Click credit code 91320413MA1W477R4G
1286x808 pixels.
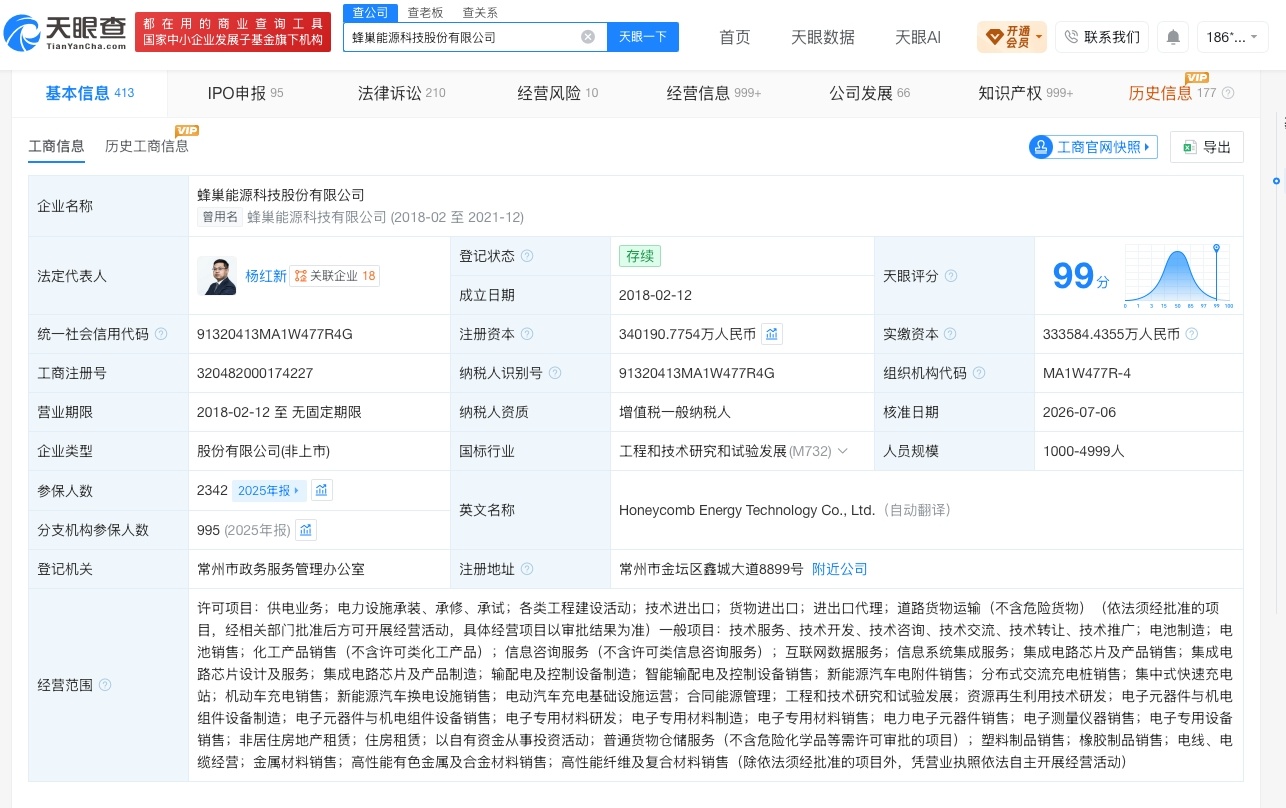click(275, 334)
